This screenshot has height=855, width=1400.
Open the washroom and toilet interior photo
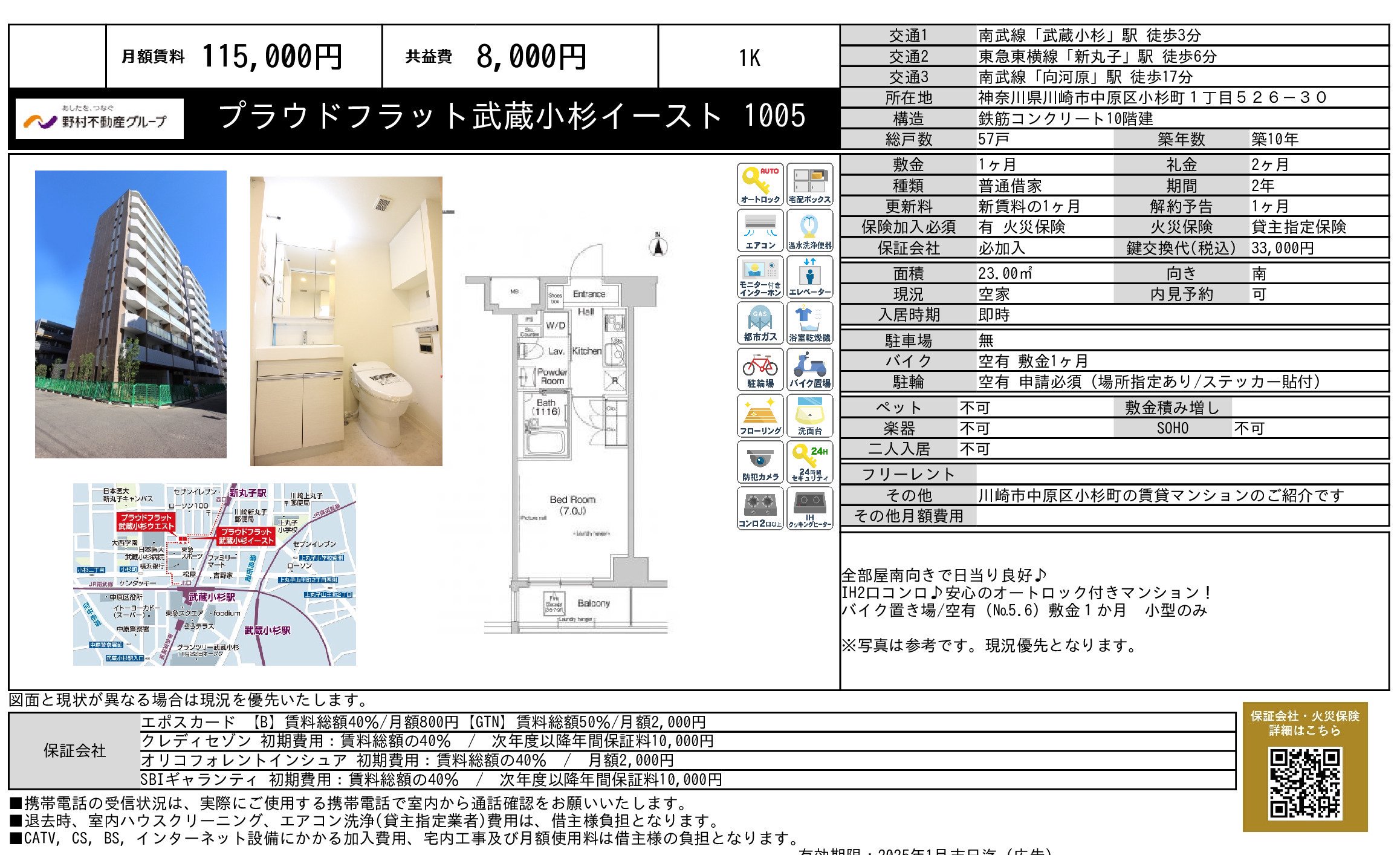pyautogui.click(x=346, y=321)
